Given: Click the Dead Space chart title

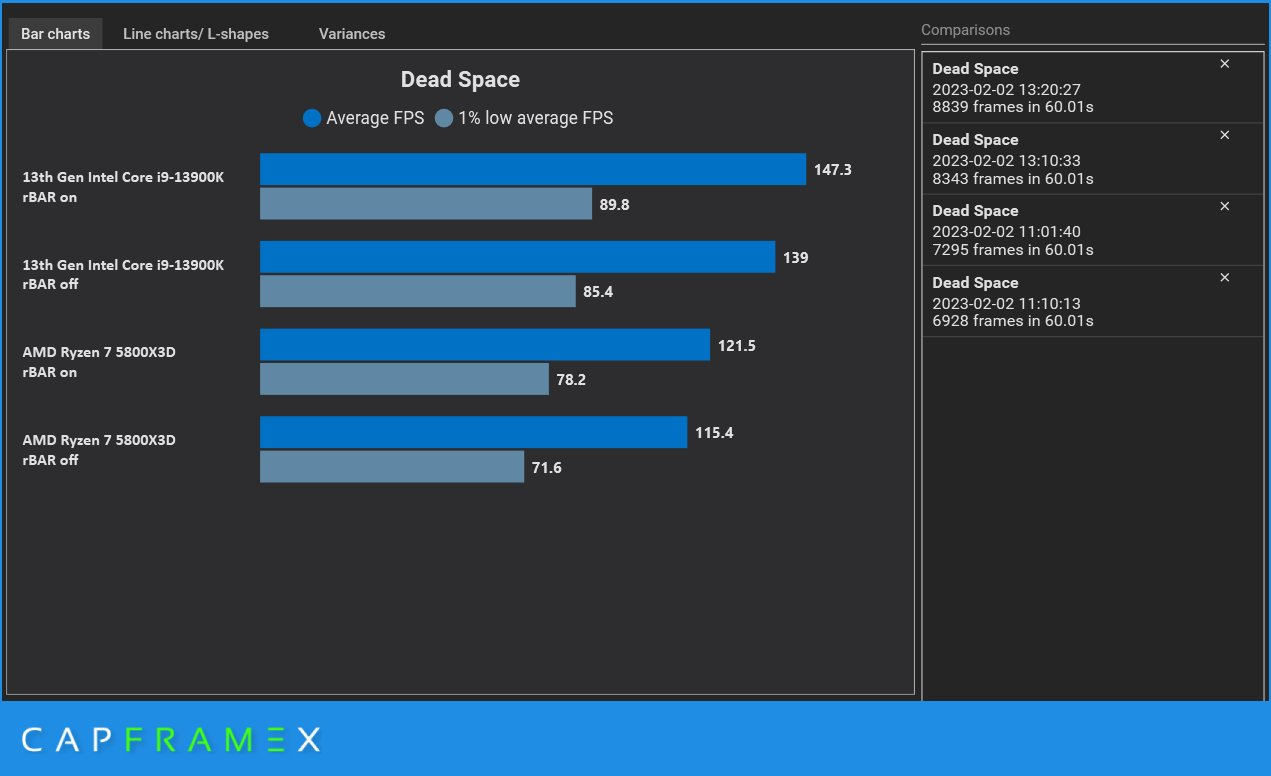Looking at the screenshot, I should pos(460,80).
